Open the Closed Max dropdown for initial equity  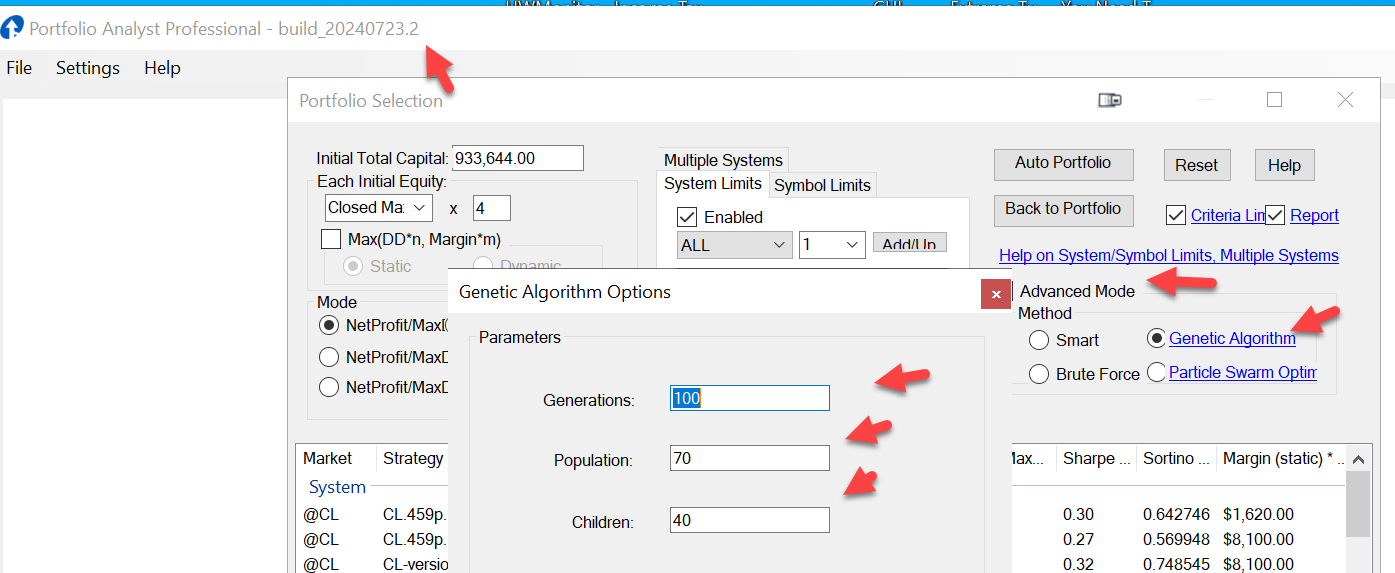click(378, 208)
